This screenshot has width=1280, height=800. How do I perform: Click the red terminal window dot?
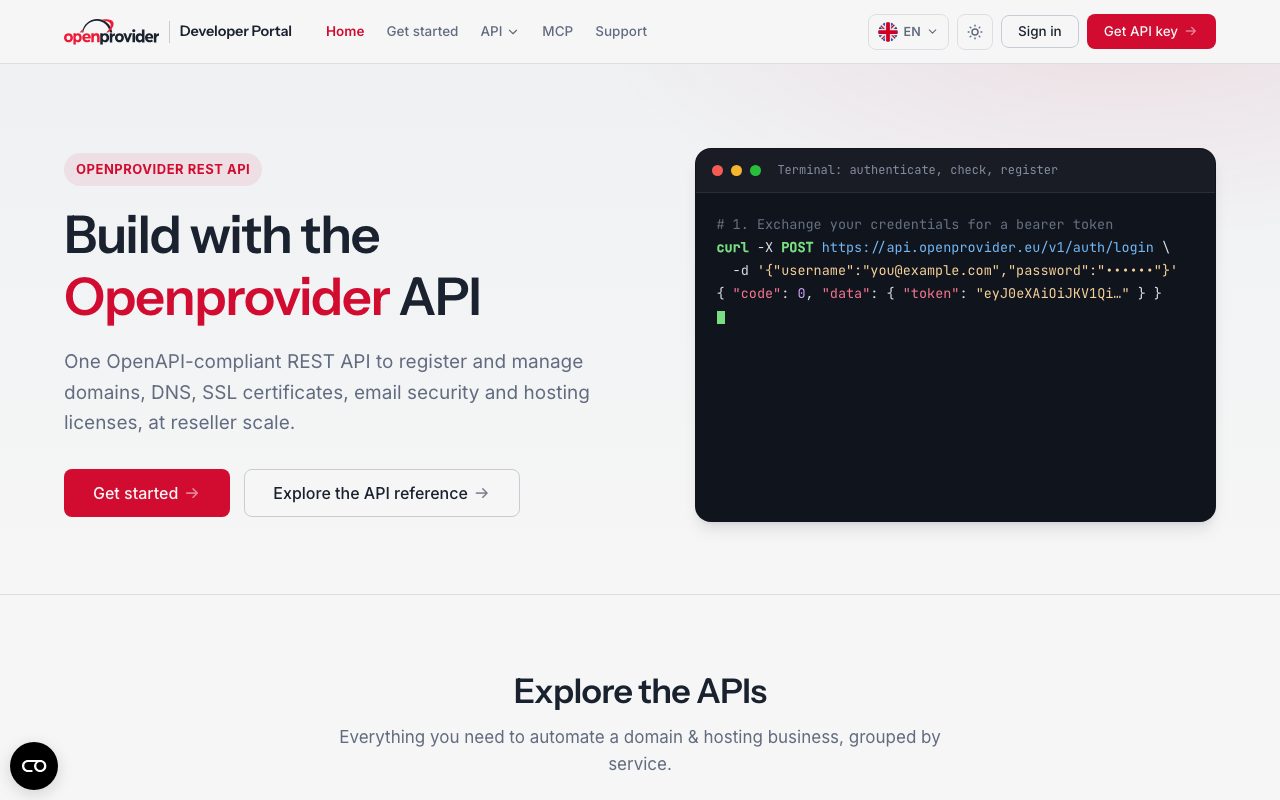(x=717, y=171)
